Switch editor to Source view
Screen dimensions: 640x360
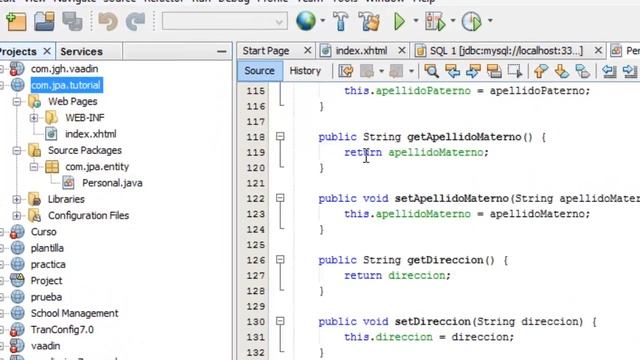pos(259,71)
